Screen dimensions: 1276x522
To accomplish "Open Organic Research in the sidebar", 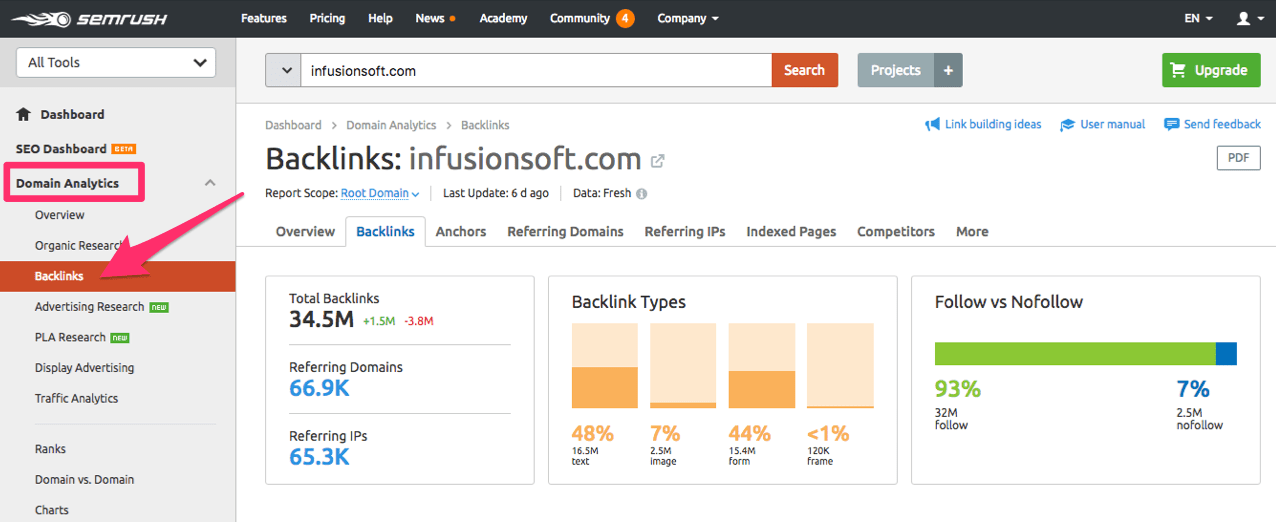I will pyautogui.click(x=80, y=246).
